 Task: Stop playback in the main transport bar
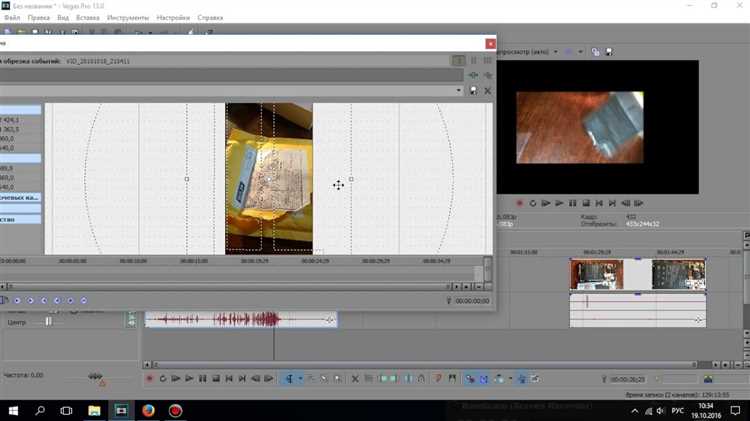click(216, 379)
